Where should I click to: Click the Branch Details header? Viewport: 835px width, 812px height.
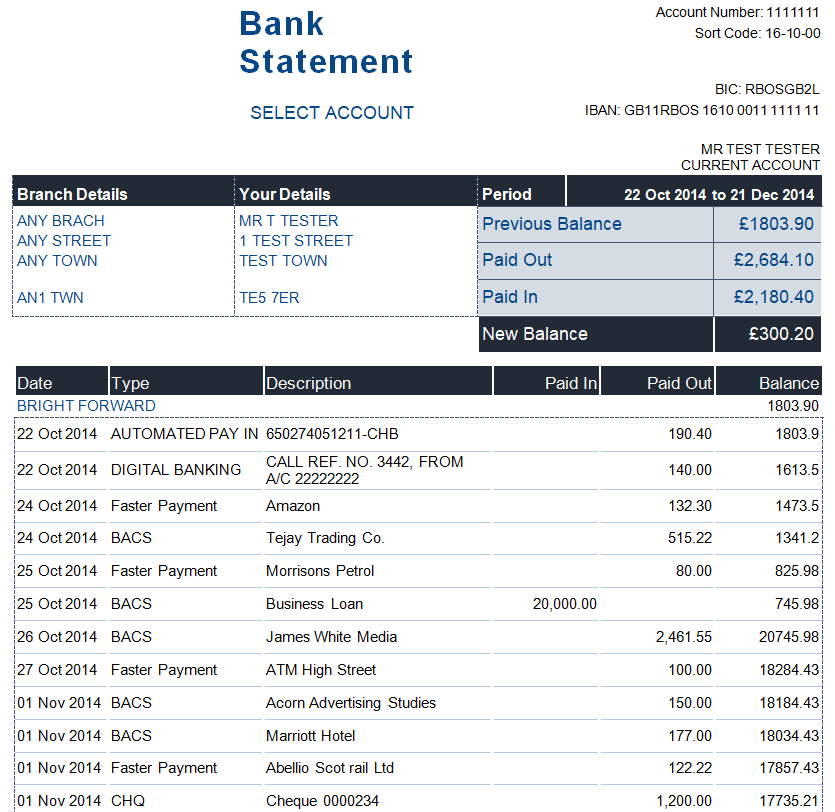[x=72, y=194]
